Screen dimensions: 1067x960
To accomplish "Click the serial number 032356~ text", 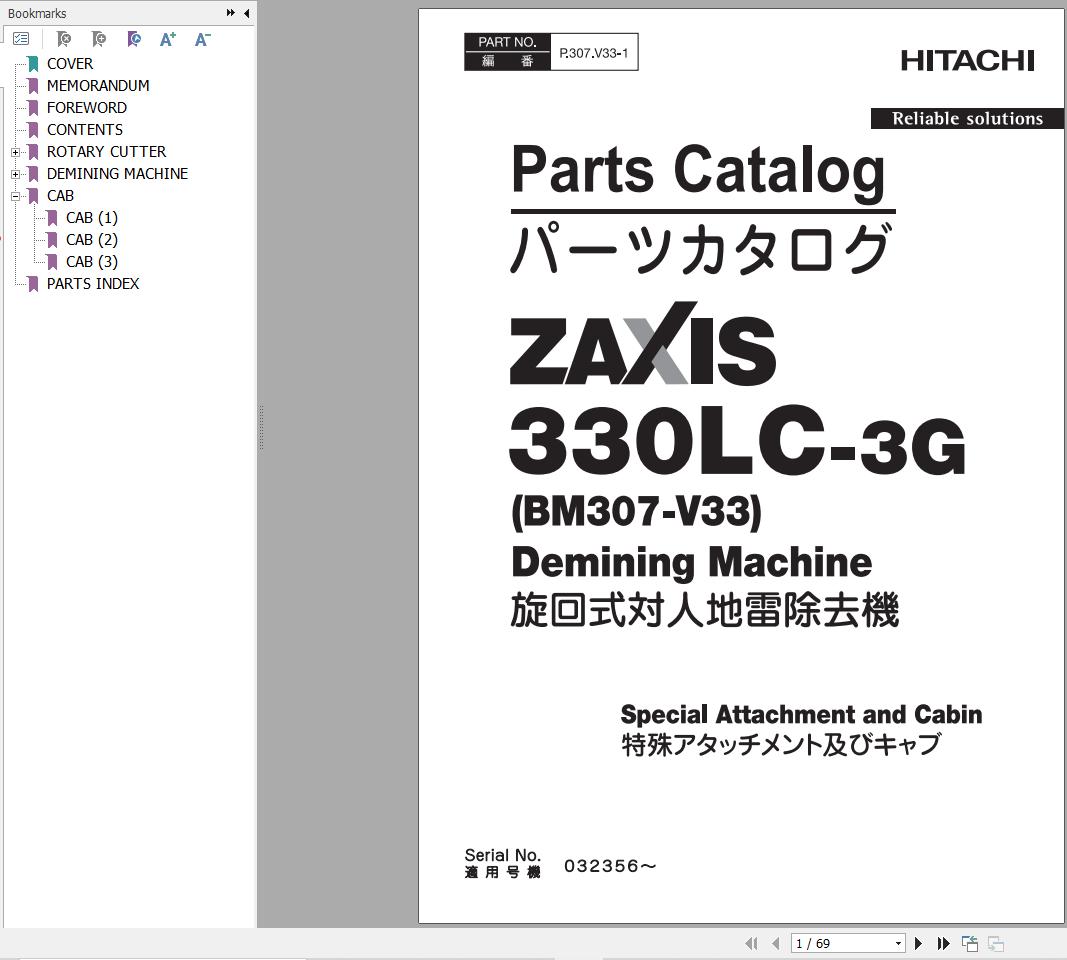I will coord(610,866).
